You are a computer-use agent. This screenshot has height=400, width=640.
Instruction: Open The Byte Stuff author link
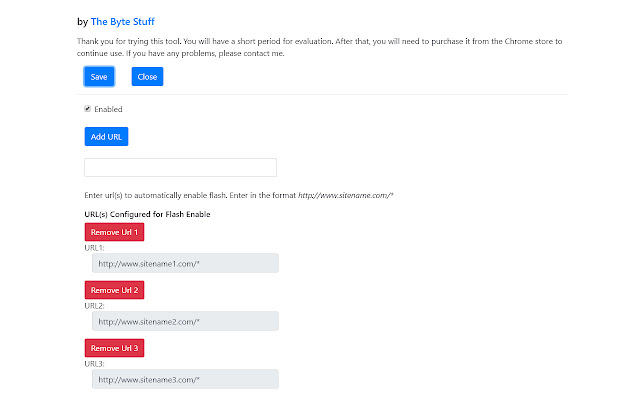point(122,22)
